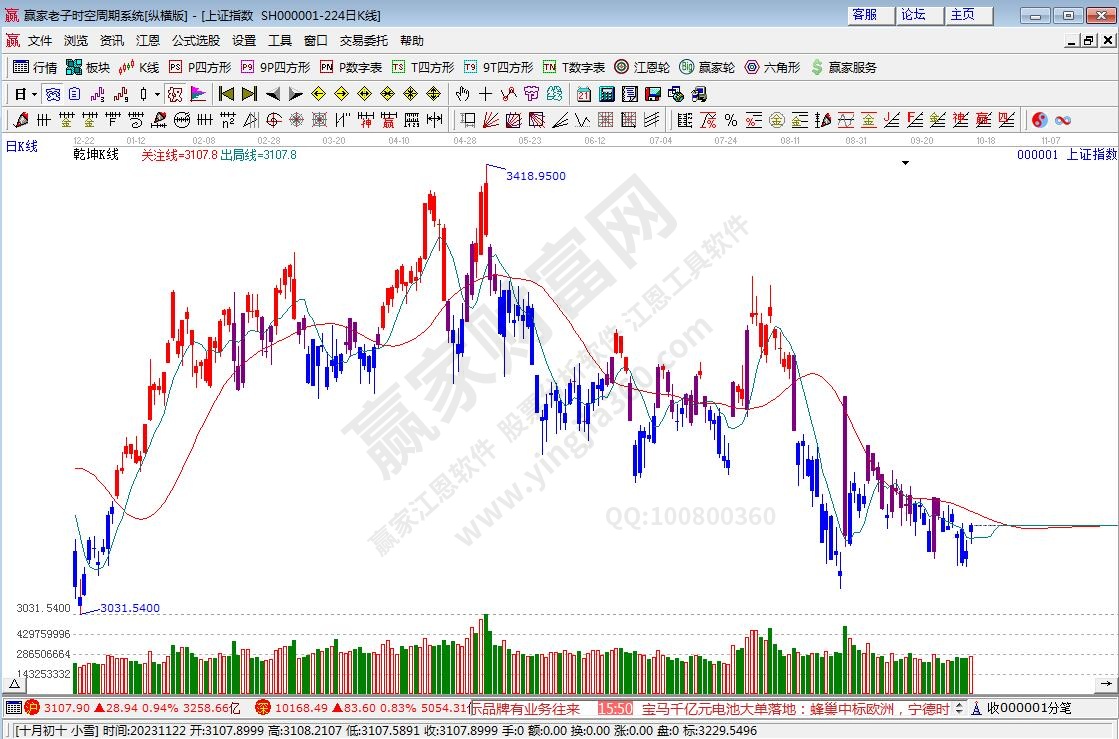This screenshot has height=739, width=1119.
Task: Select the crosshair cursor tool
Action: click(x=485, y=94)
